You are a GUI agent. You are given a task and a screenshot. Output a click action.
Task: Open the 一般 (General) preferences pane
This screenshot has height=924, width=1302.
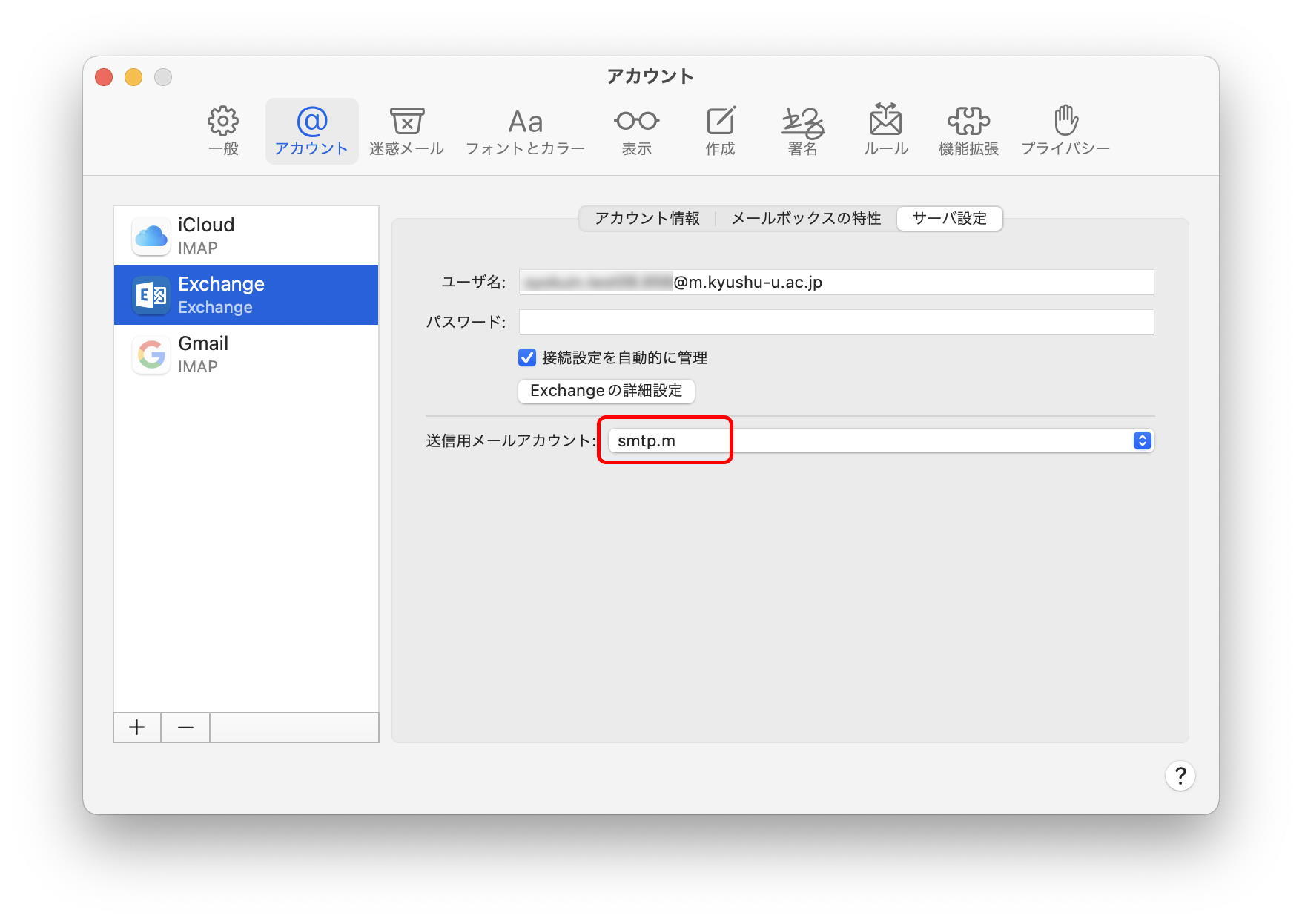point(222,132)
